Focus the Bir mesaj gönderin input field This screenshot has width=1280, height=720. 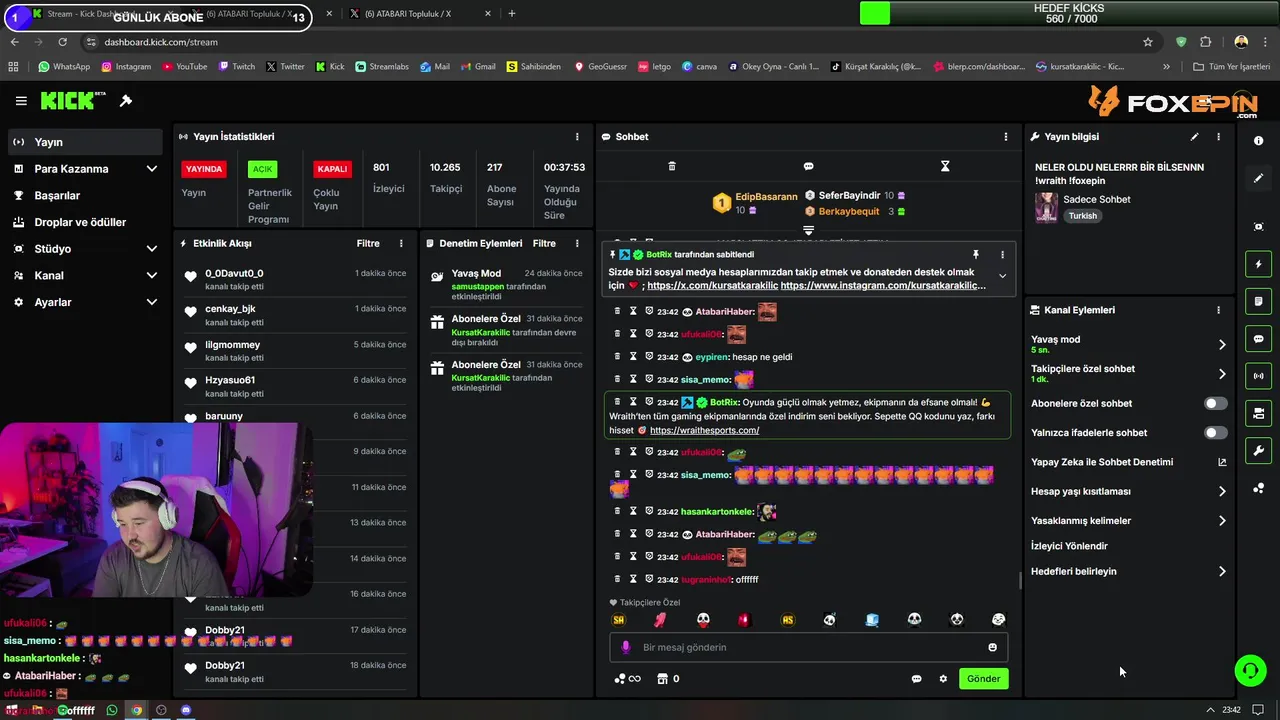[x=808, y=647]
